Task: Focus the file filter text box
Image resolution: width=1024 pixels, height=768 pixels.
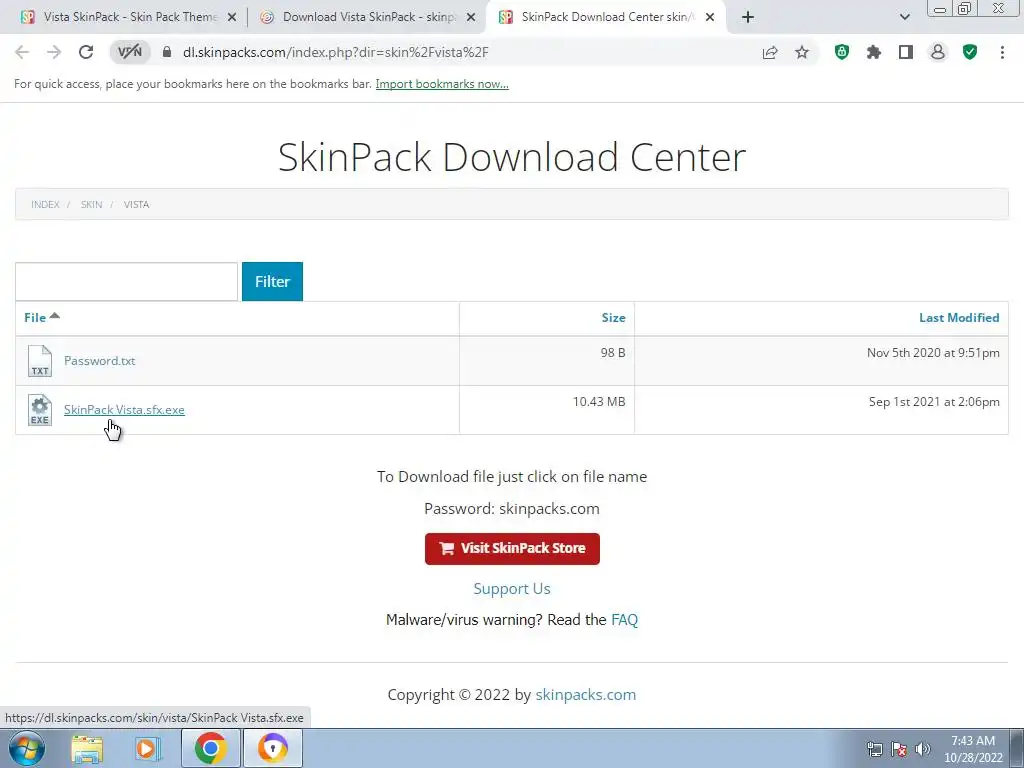Action: [127, 281]
